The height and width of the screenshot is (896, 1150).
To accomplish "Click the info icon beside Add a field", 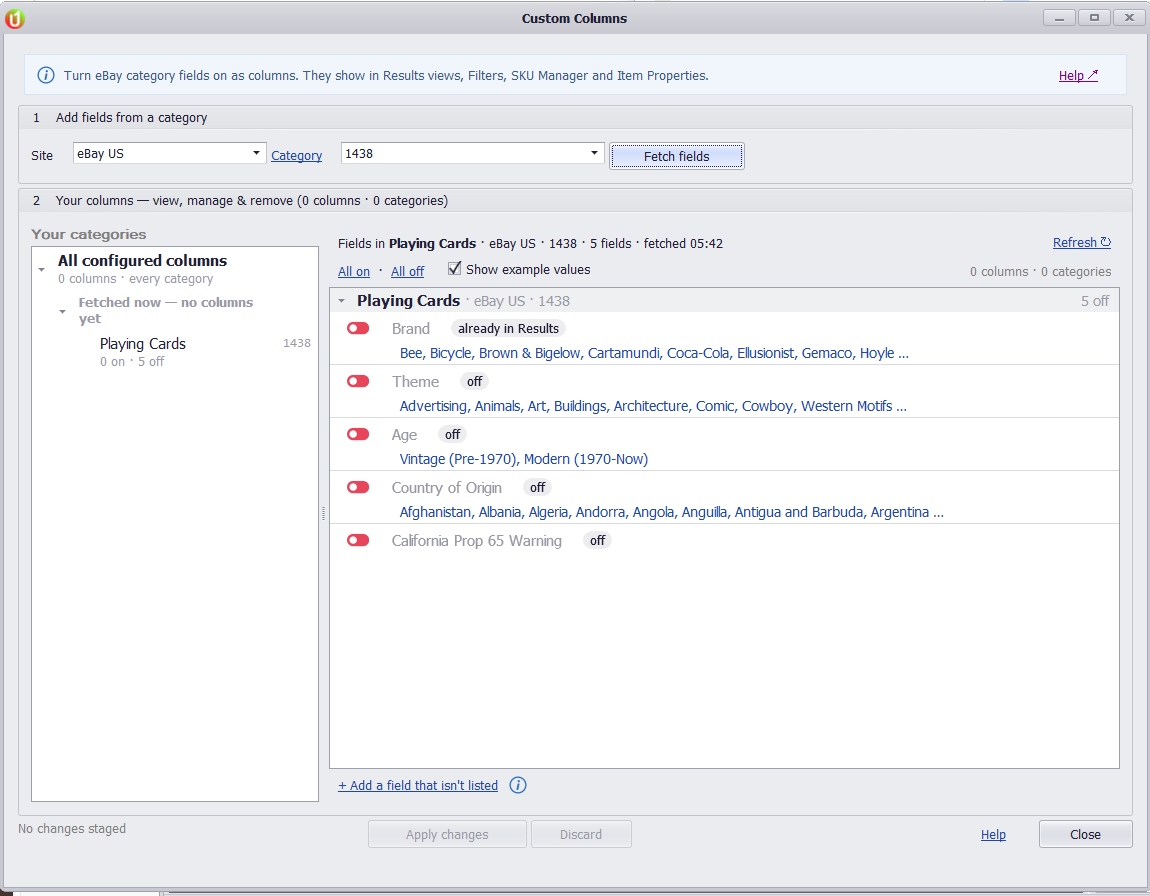I will 518,785.
